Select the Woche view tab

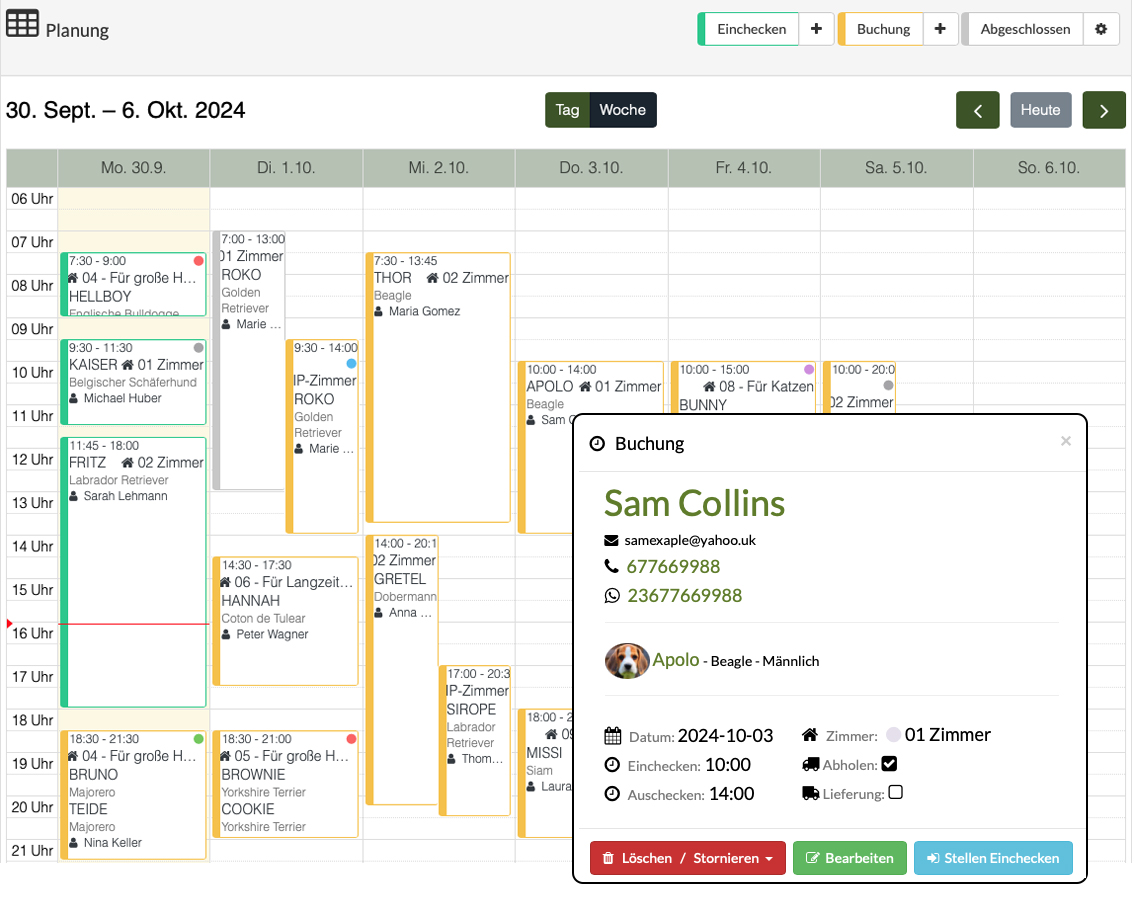point(623,110)
